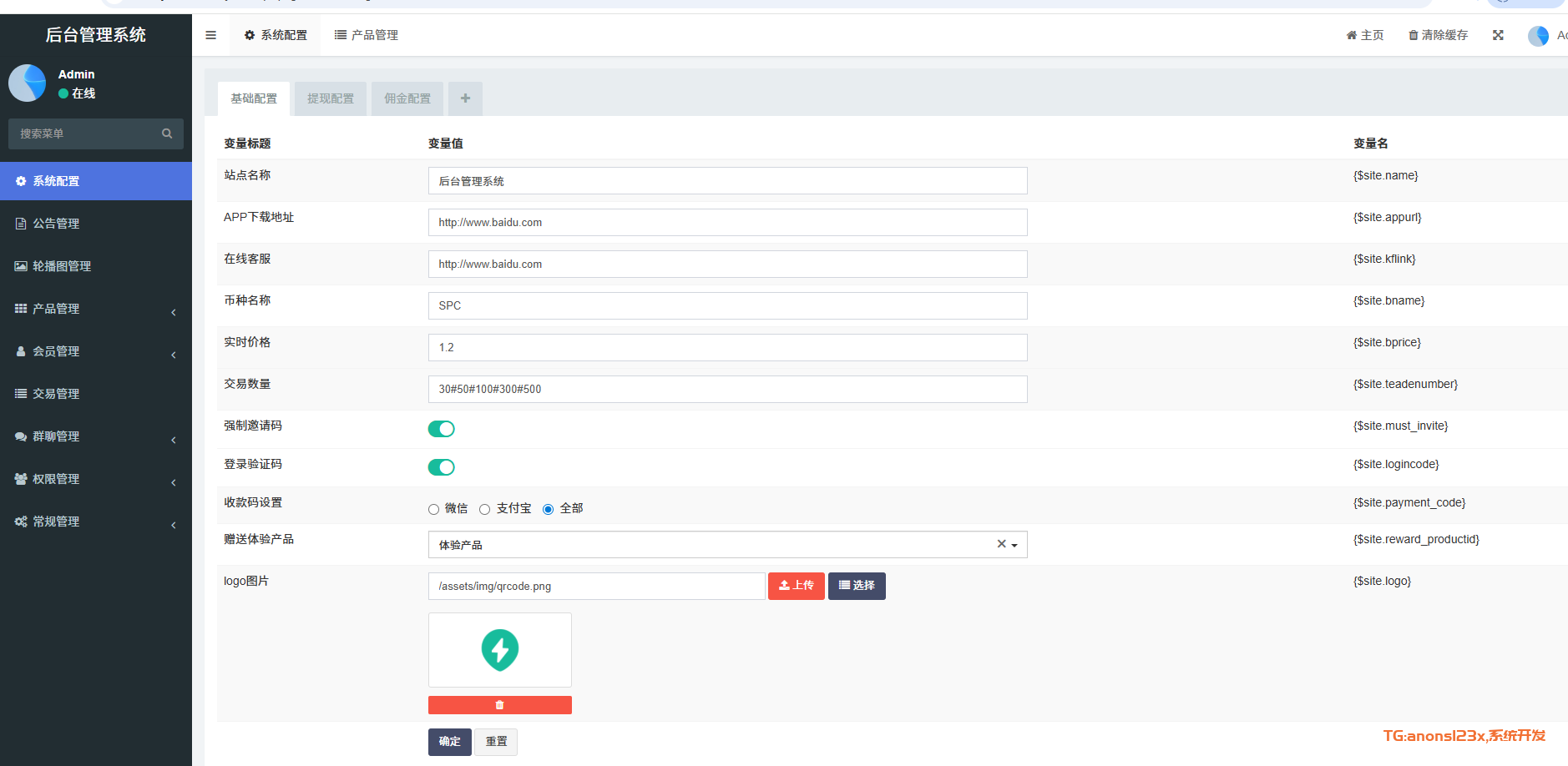Clear selection with X in 体验产品 field
The width and height of the screenshot is (1568, 766).
1001,544
